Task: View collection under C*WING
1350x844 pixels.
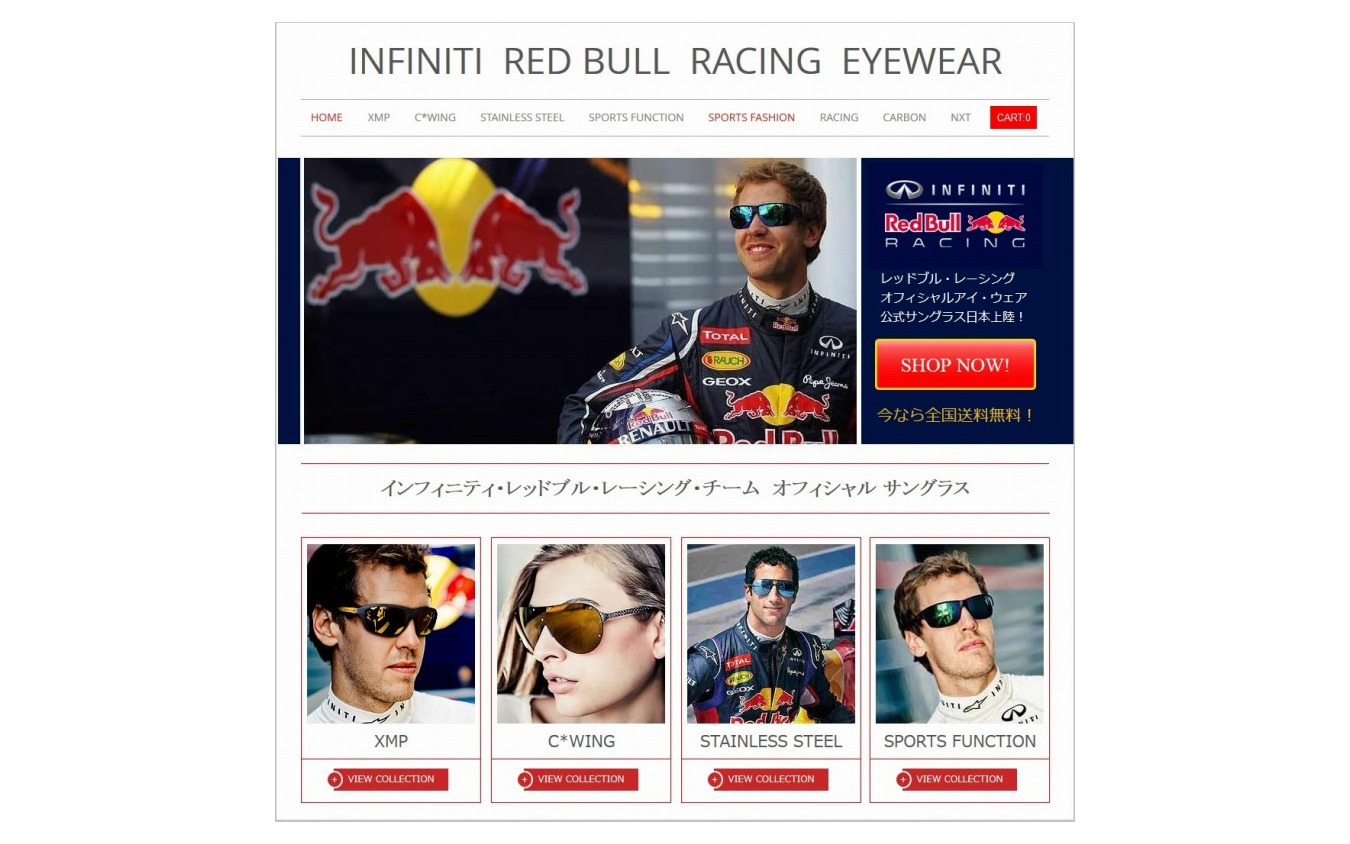Action: 578,779
